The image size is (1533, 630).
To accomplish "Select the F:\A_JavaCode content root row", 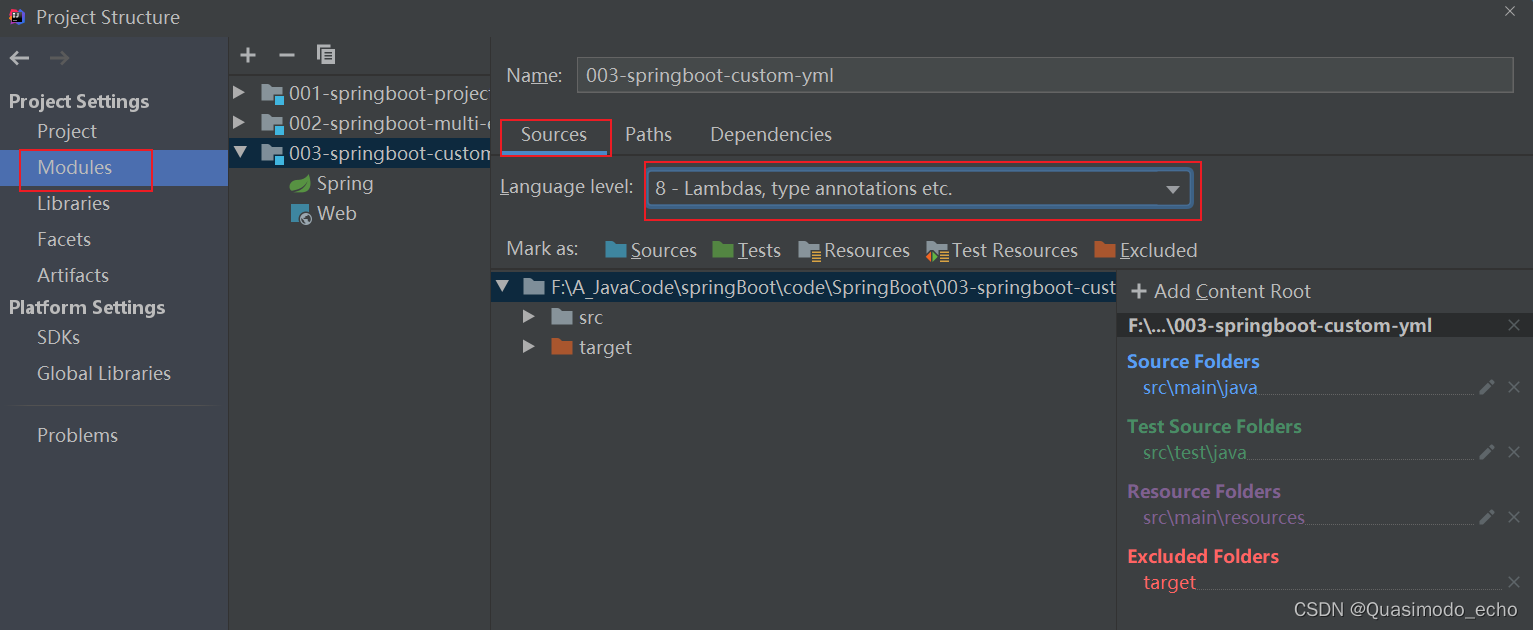I will tap(803, 288).
